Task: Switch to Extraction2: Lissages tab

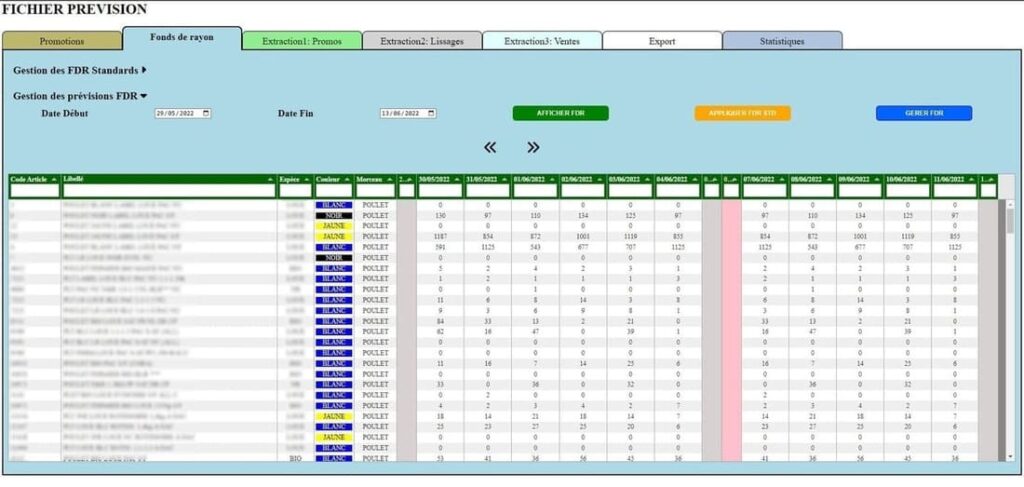Action: tap(422, 41)
